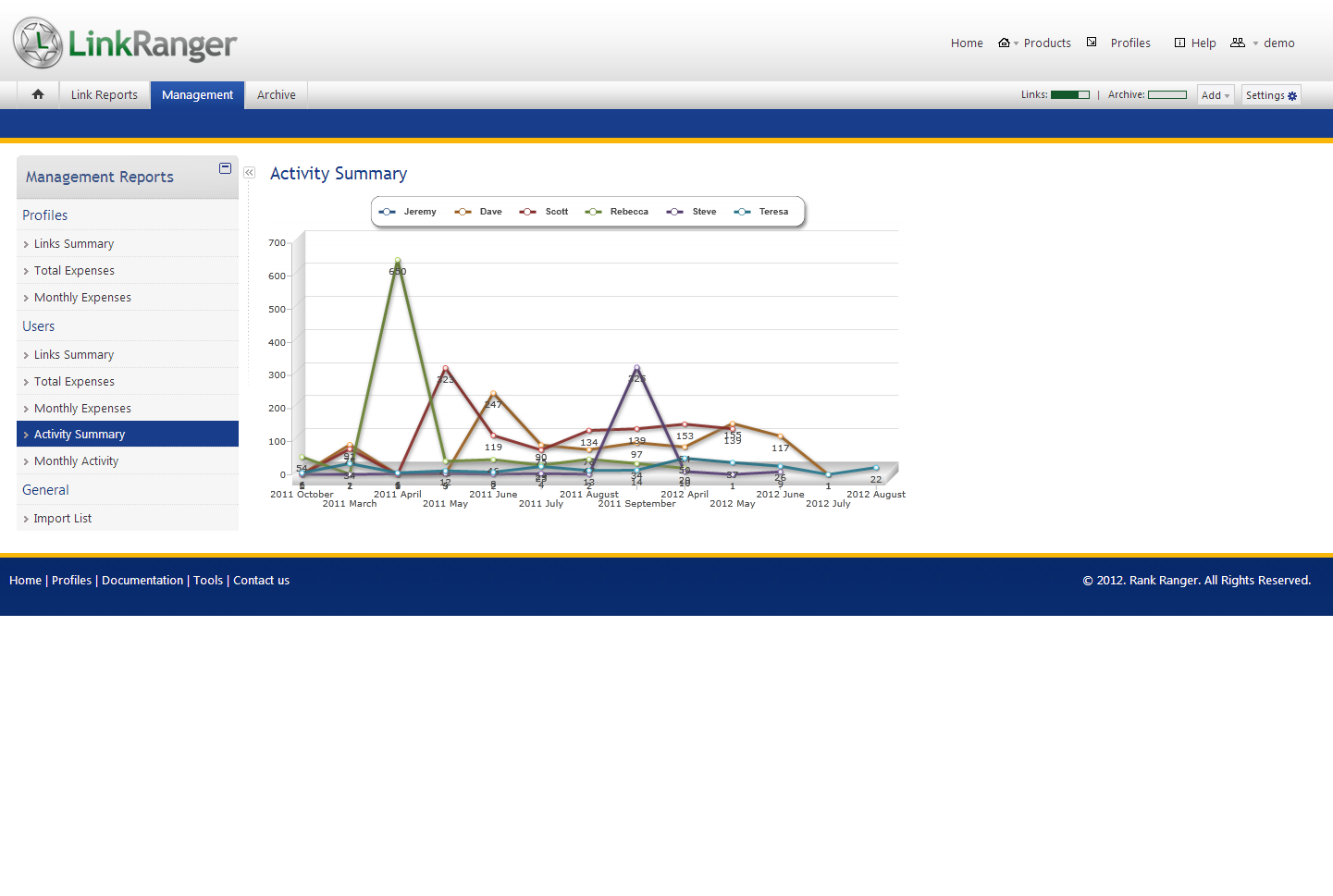Click the Settings gear icon
Viewport: 1333px width, 896px height.
point(1292,96)
